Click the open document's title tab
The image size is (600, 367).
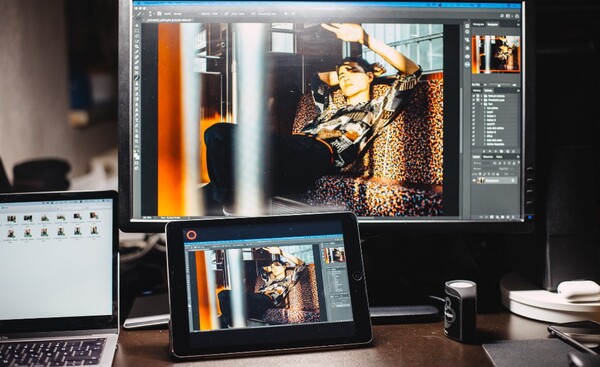(x=168, y=20)
